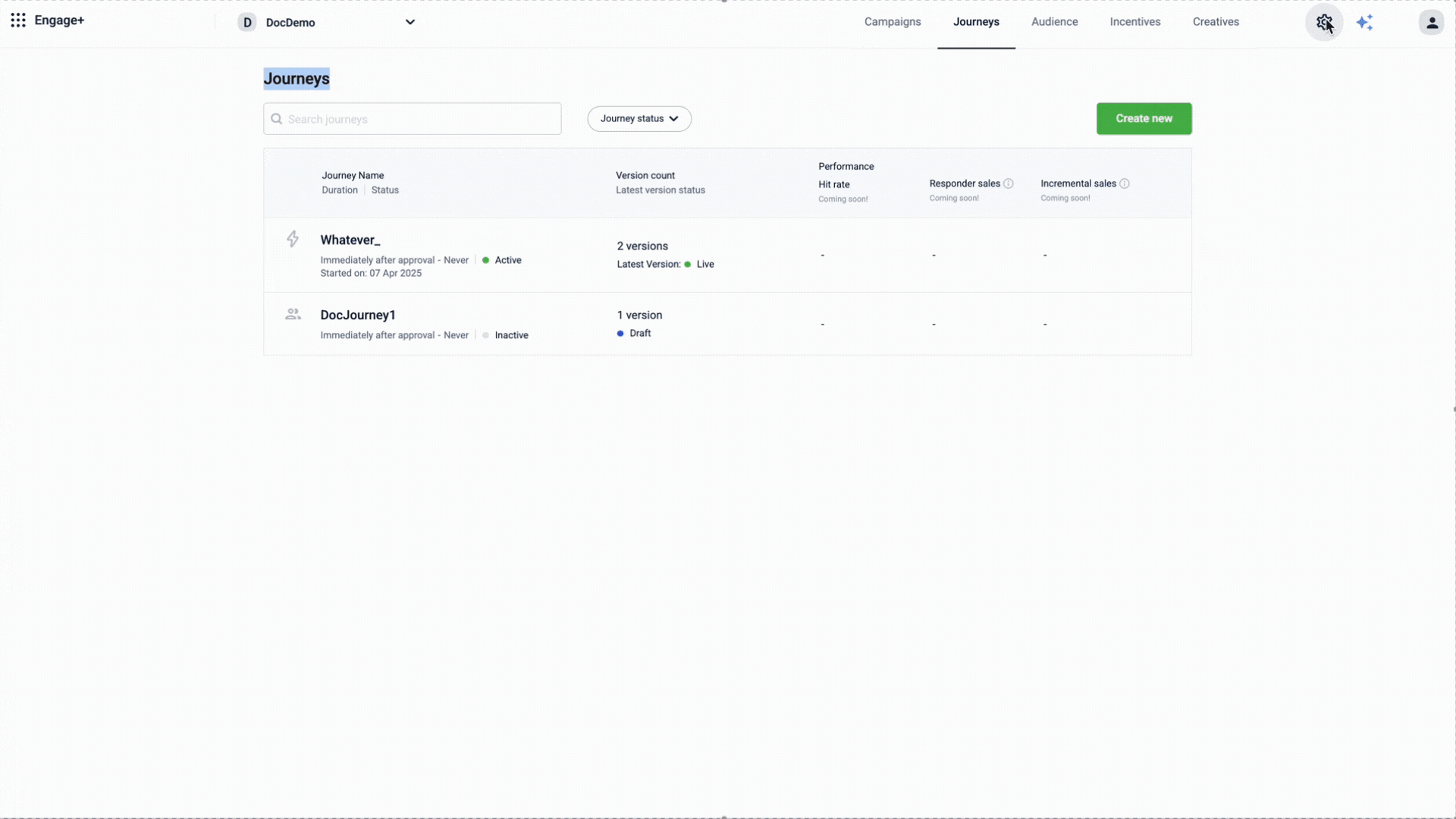Open the apps grid launcher icon

(x=18, y=20)
